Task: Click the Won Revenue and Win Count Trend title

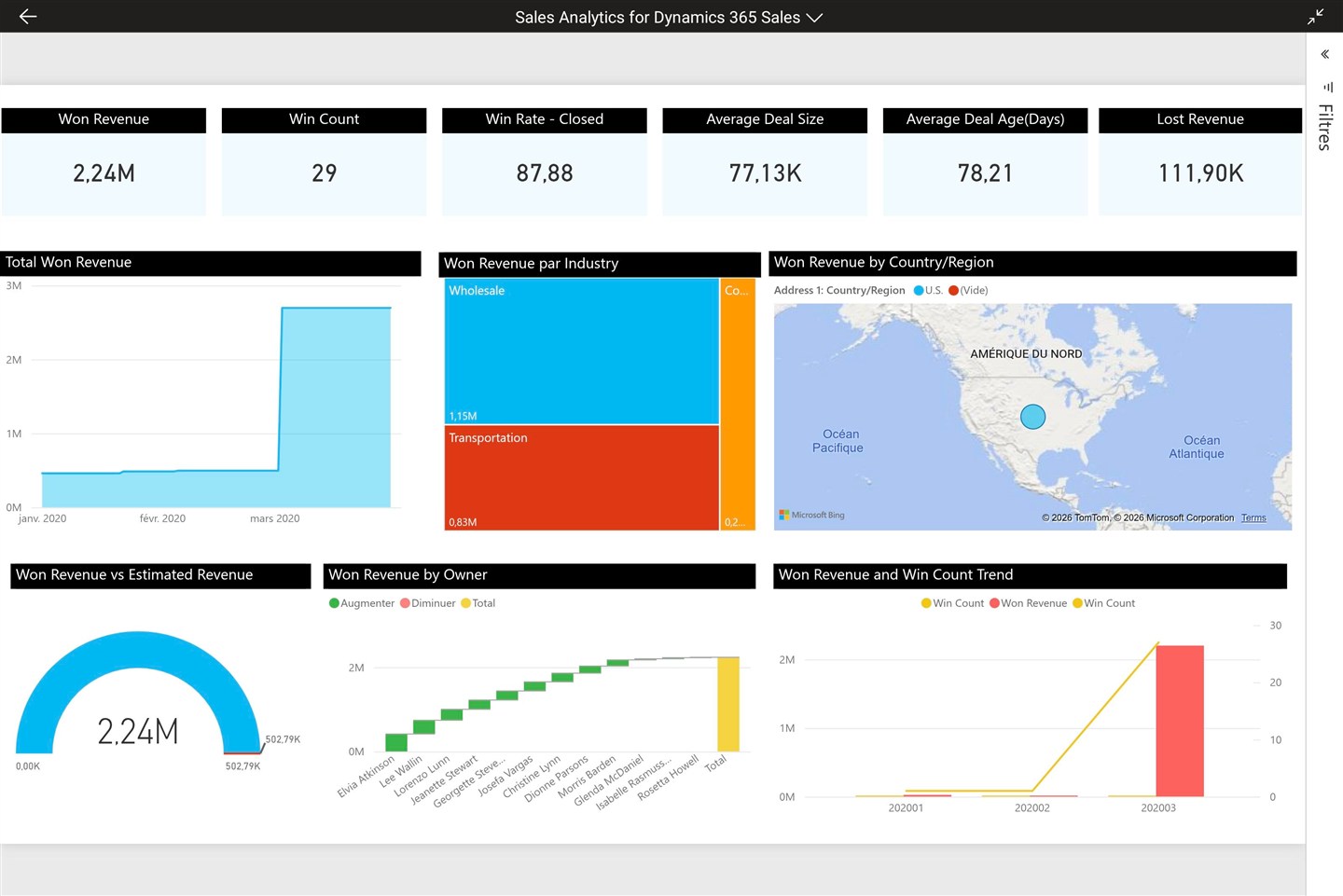Action: point(895,575)
